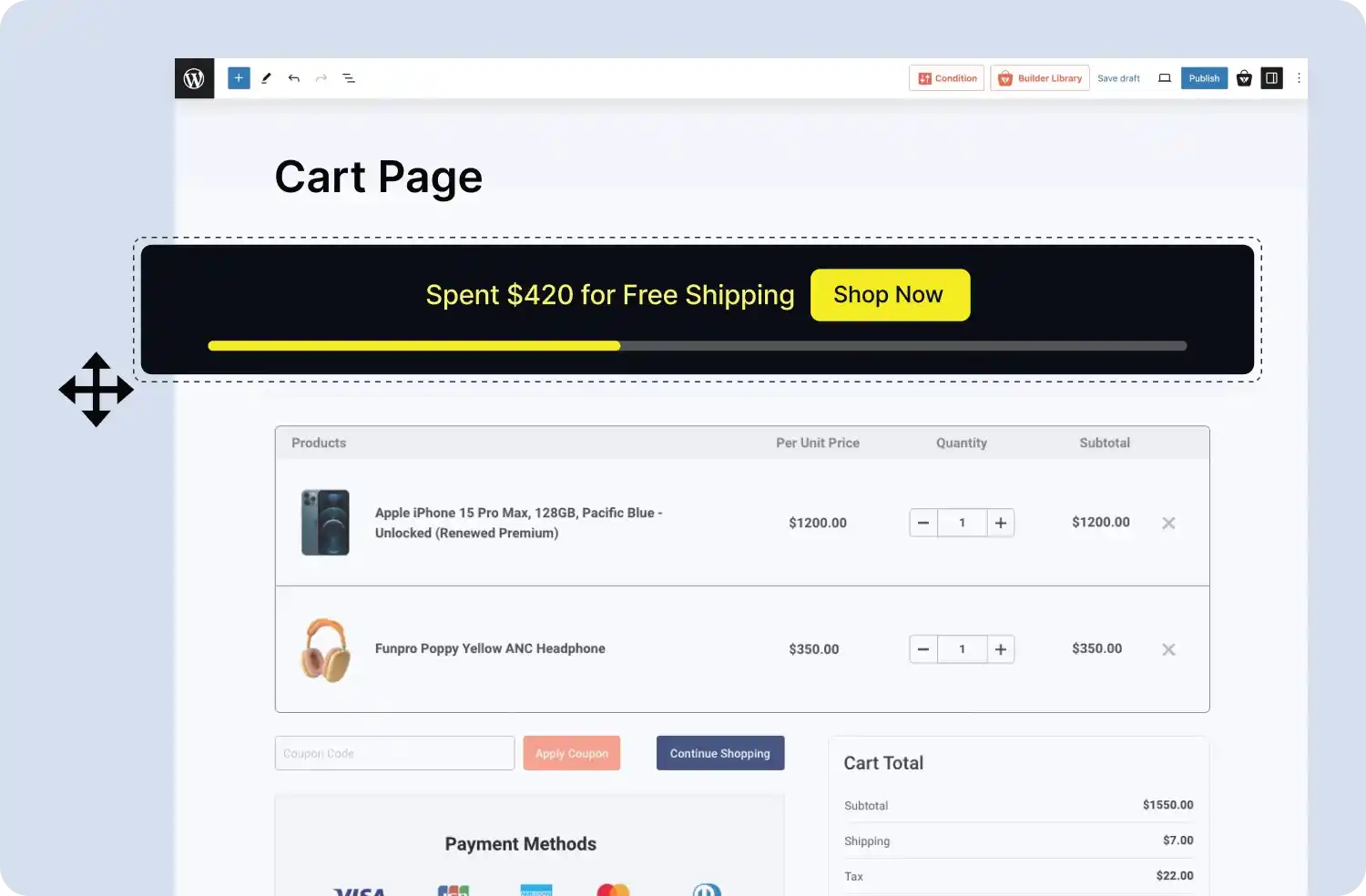Open the three-dot options menu
This screenshot has height=896, width=1366.
[1299, 77]
